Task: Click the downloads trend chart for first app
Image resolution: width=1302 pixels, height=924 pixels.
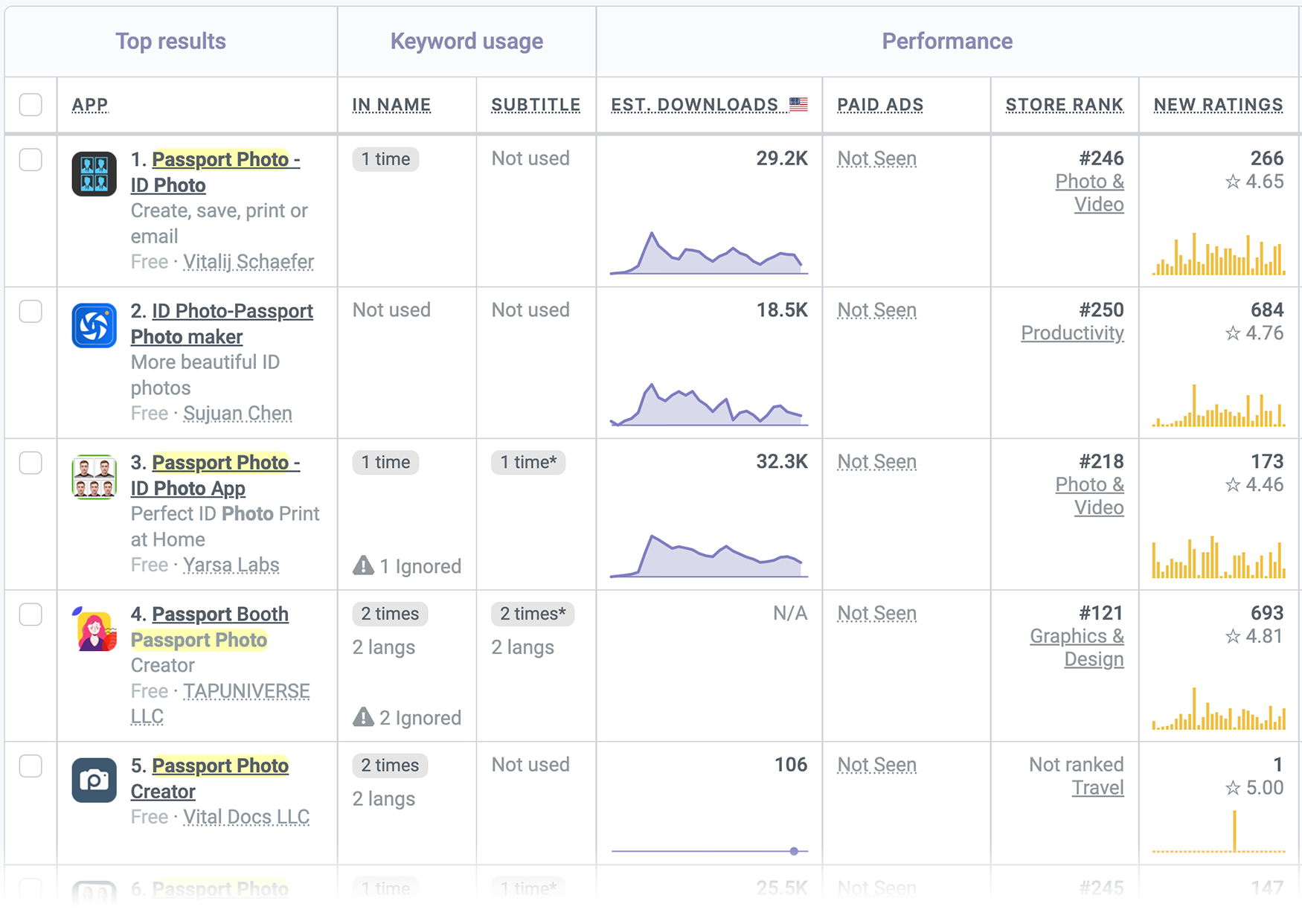Action: (x=708, y=254)
